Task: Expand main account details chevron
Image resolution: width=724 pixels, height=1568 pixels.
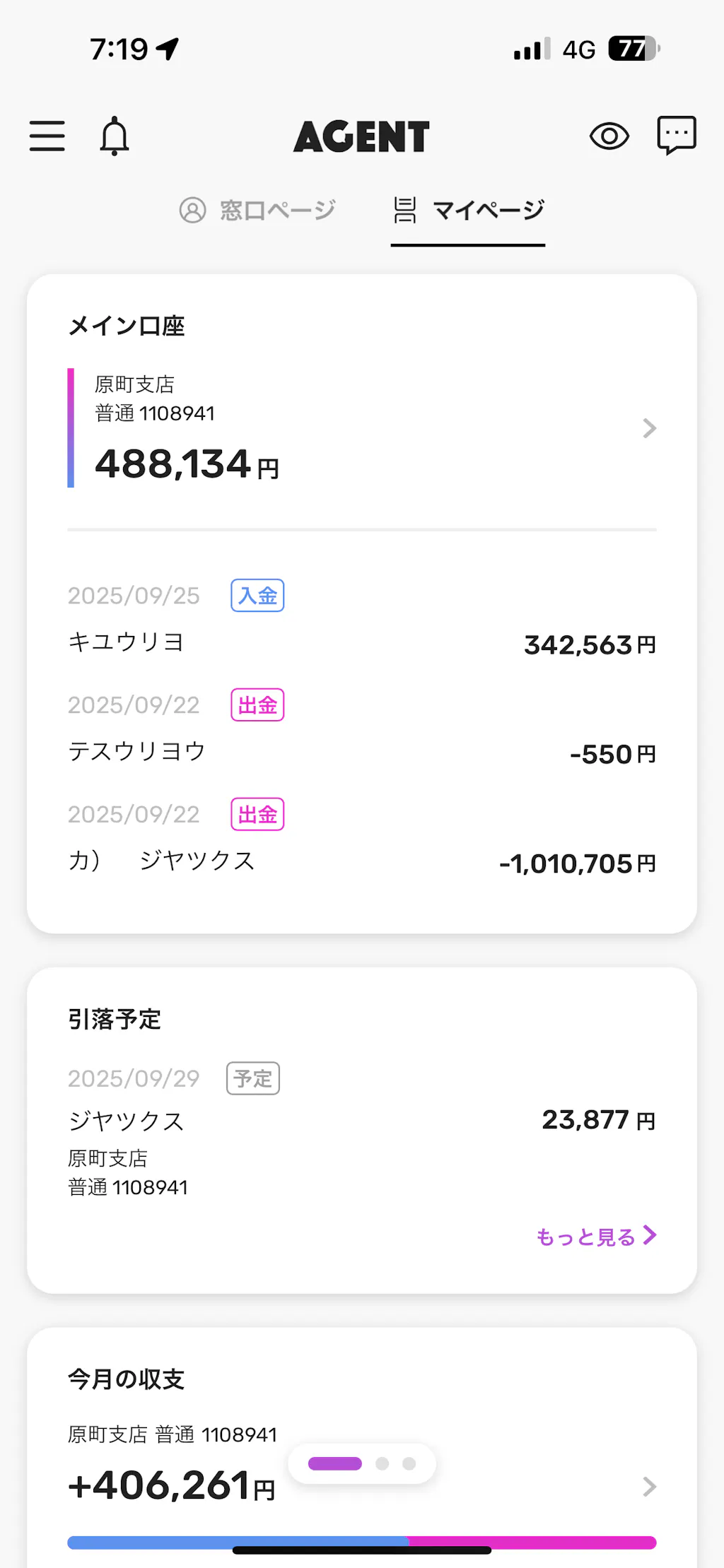Action: 649,428
